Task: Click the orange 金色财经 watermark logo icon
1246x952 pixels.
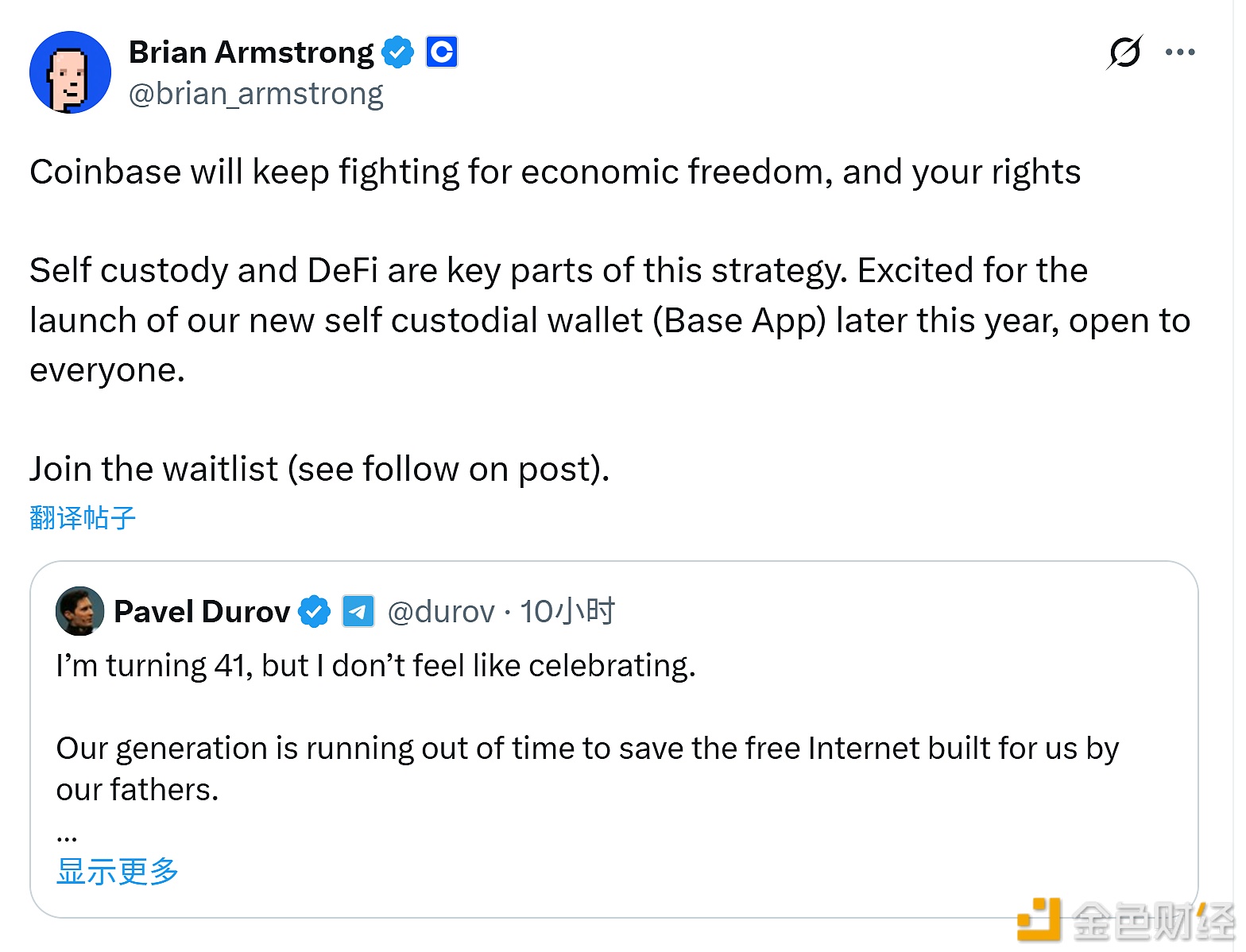Action: (1039, 920)
